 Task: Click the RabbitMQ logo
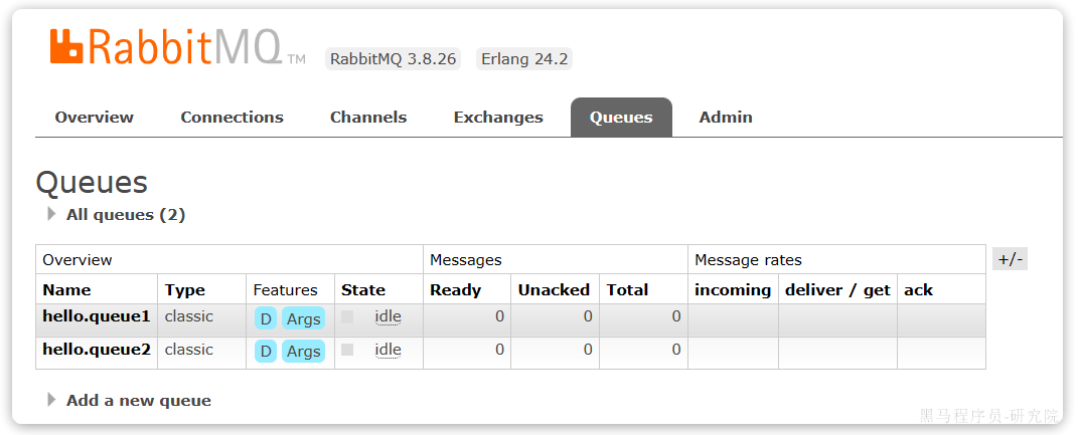click(x=177, y=48)
